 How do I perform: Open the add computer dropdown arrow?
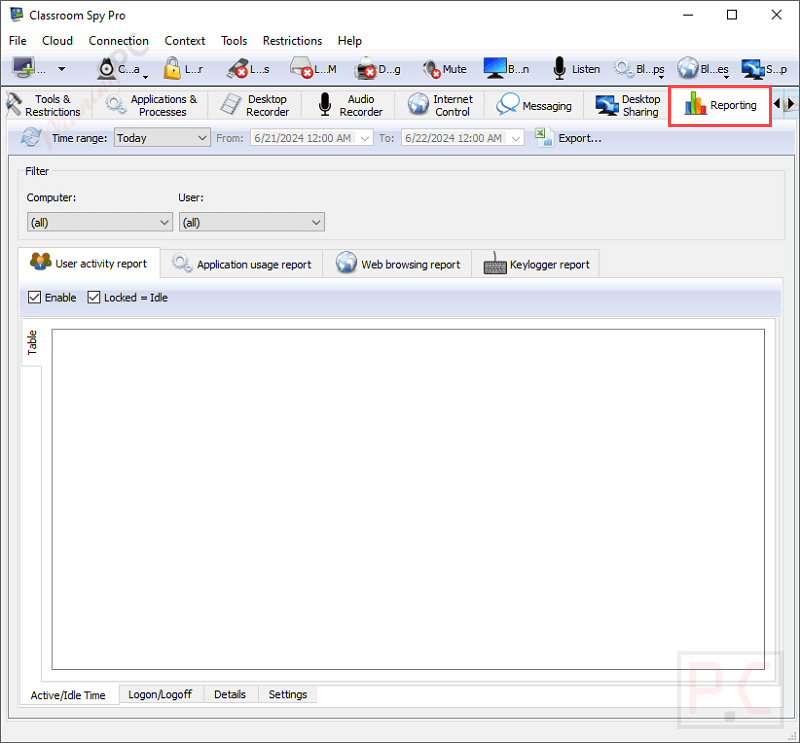coord(62,68)
